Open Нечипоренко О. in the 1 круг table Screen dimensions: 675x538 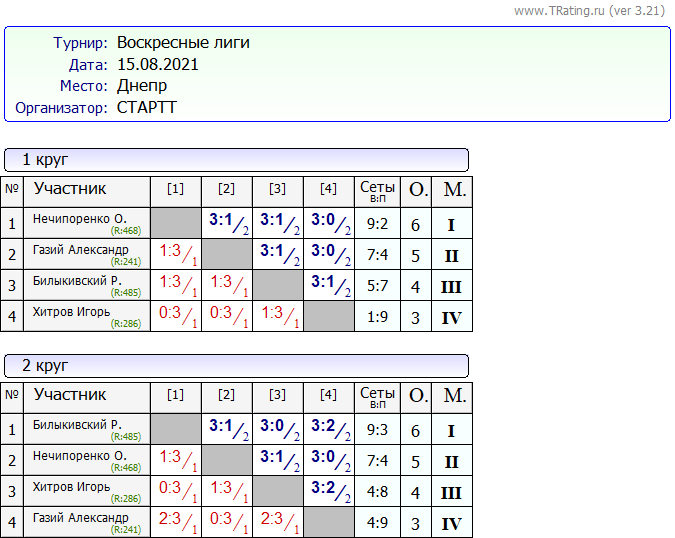[x=79, y=219]
